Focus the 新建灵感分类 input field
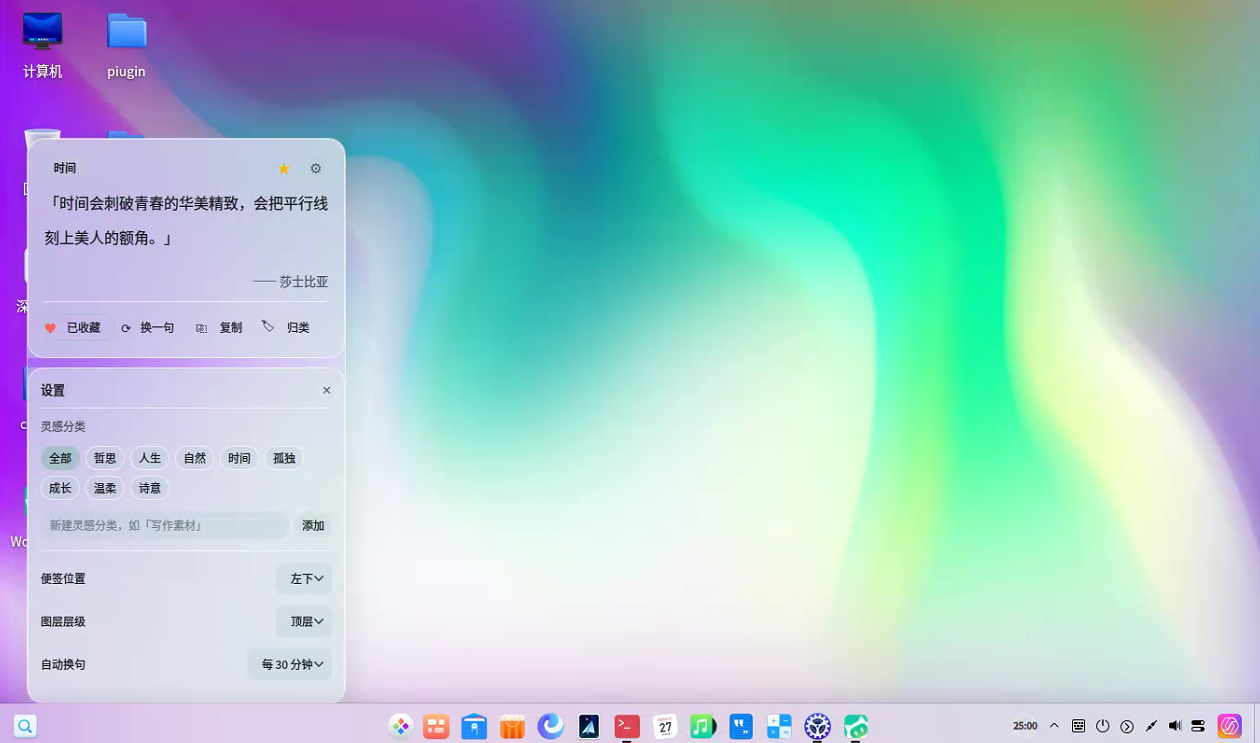The width and height of the screenshot is (1260, 743). point(165,525)
